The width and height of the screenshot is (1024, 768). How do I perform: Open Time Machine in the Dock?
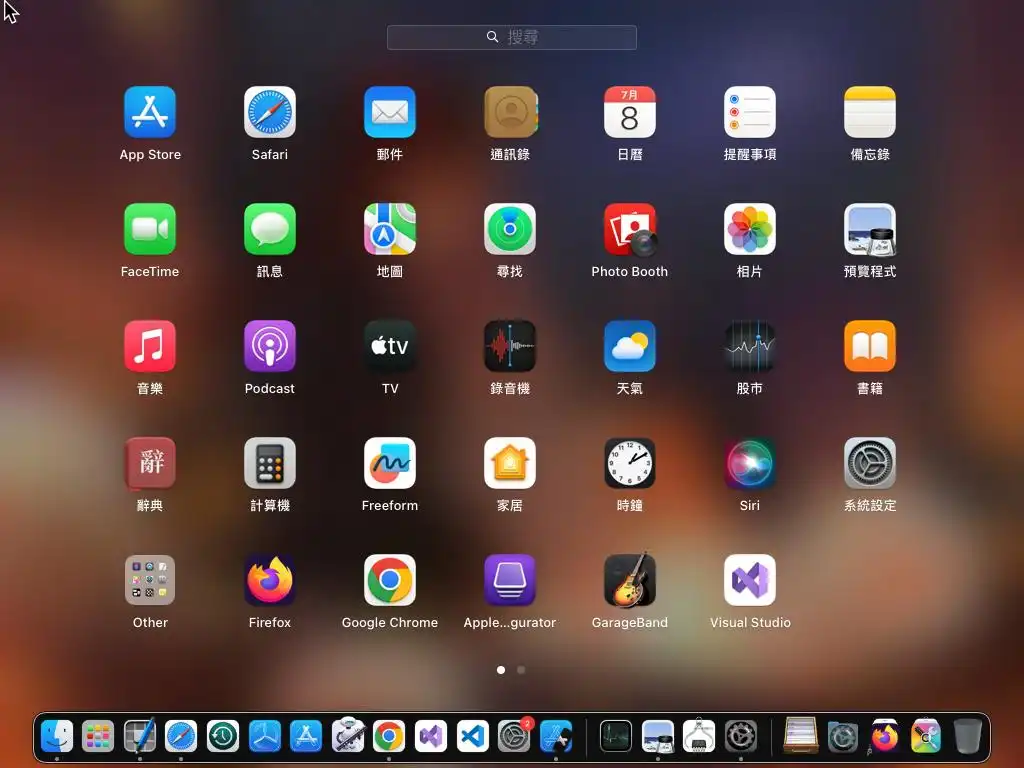click(223, 736)
